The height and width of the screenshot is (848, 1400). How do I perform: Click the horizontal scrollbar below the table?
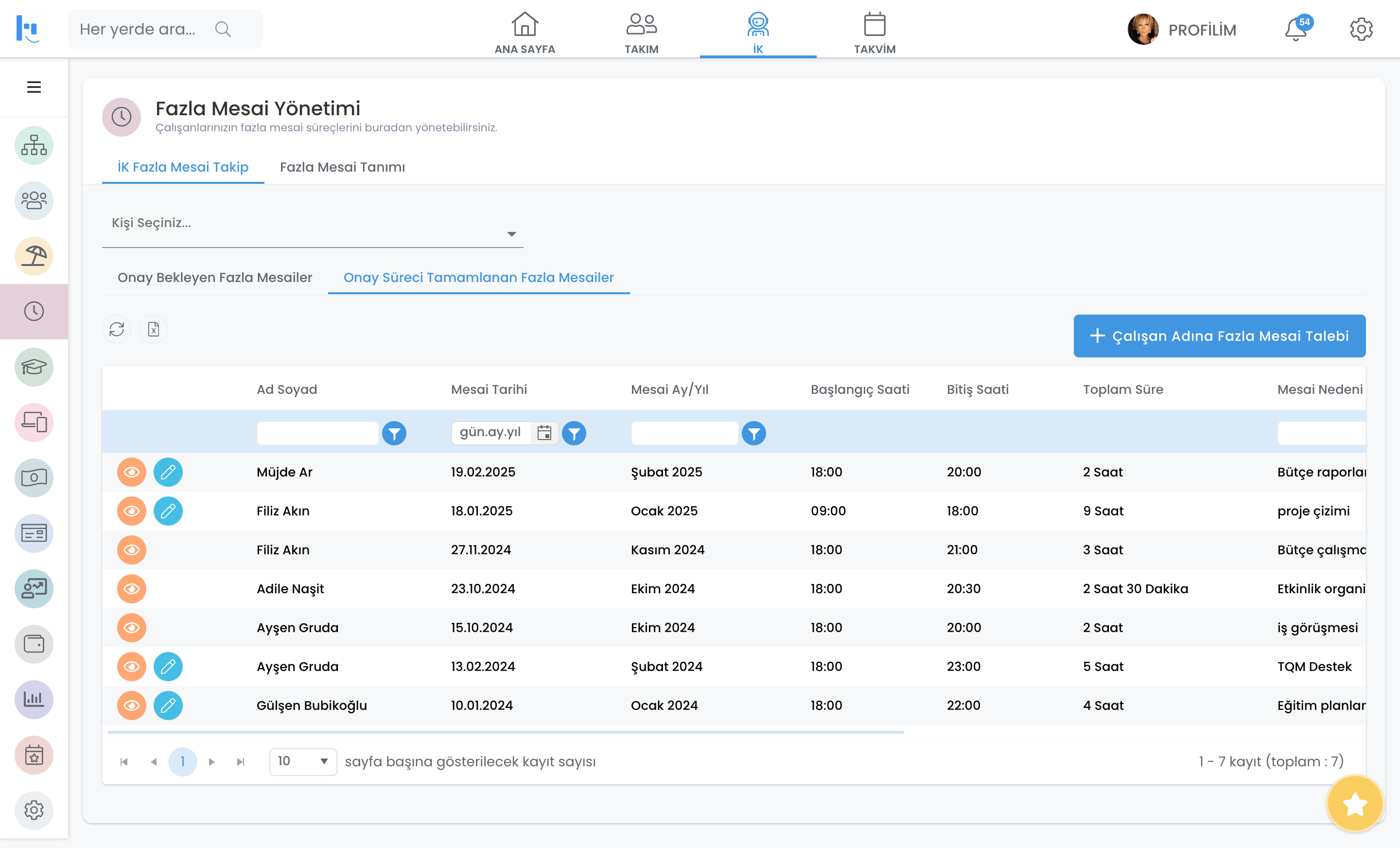(505, 733)
